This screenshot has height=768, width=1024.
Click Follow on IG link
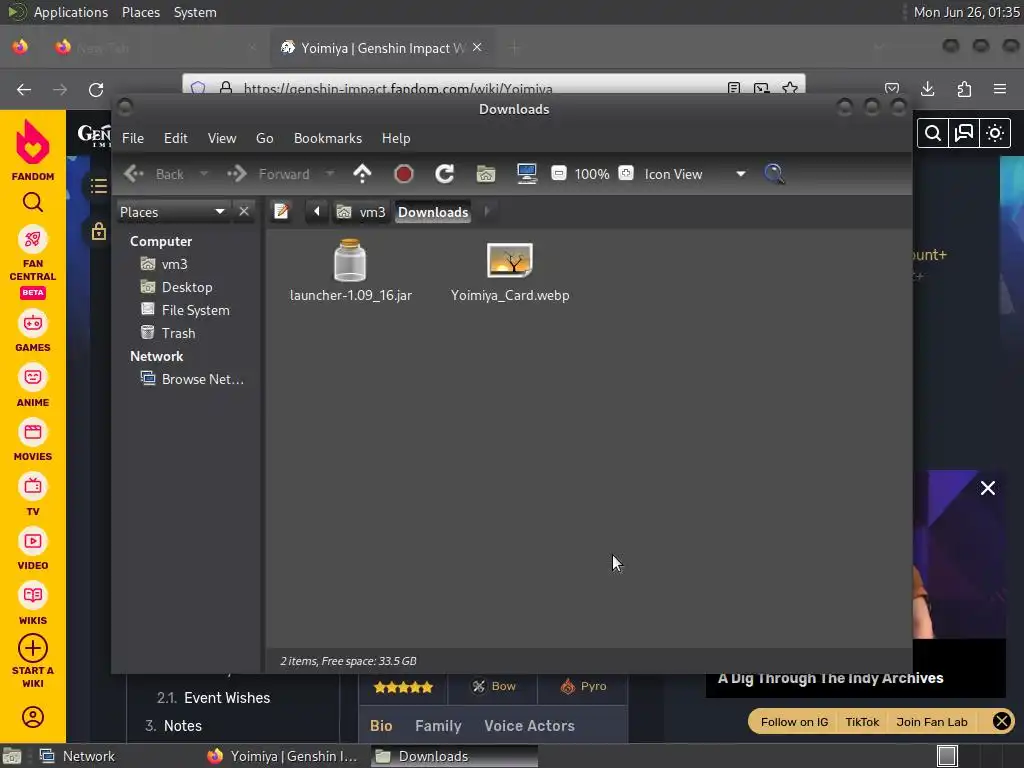pyautogui.click(x=794, y=722)
